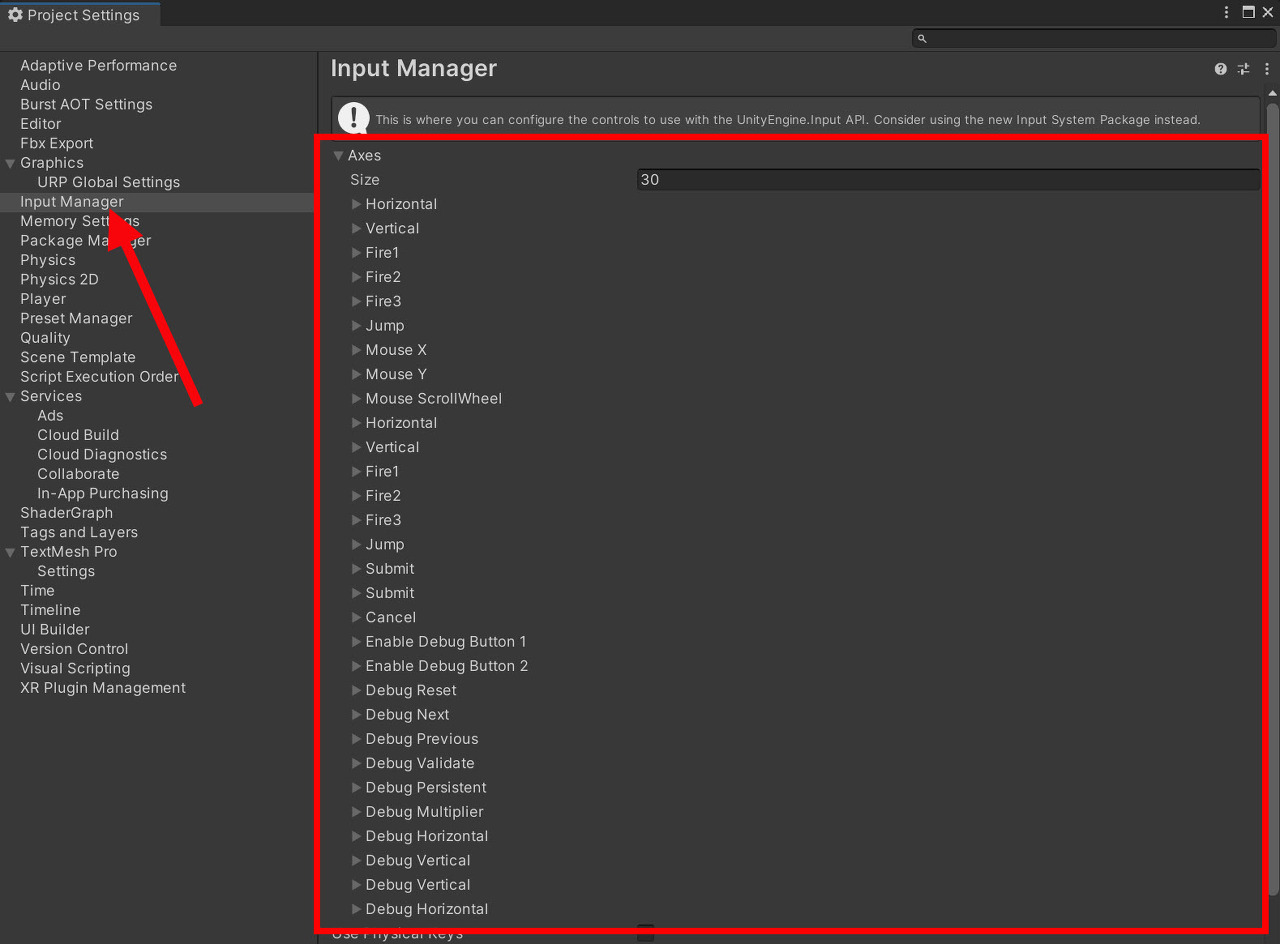
Task: Open Version Control settings
Action: click(x=74, y=649)
